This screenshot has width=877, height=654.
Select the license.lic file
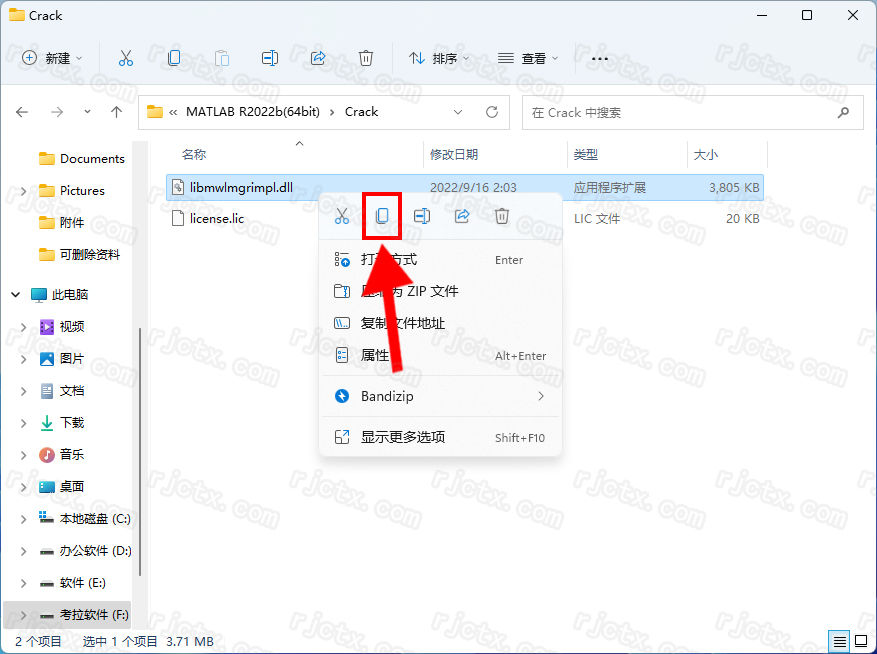point(217,218)
